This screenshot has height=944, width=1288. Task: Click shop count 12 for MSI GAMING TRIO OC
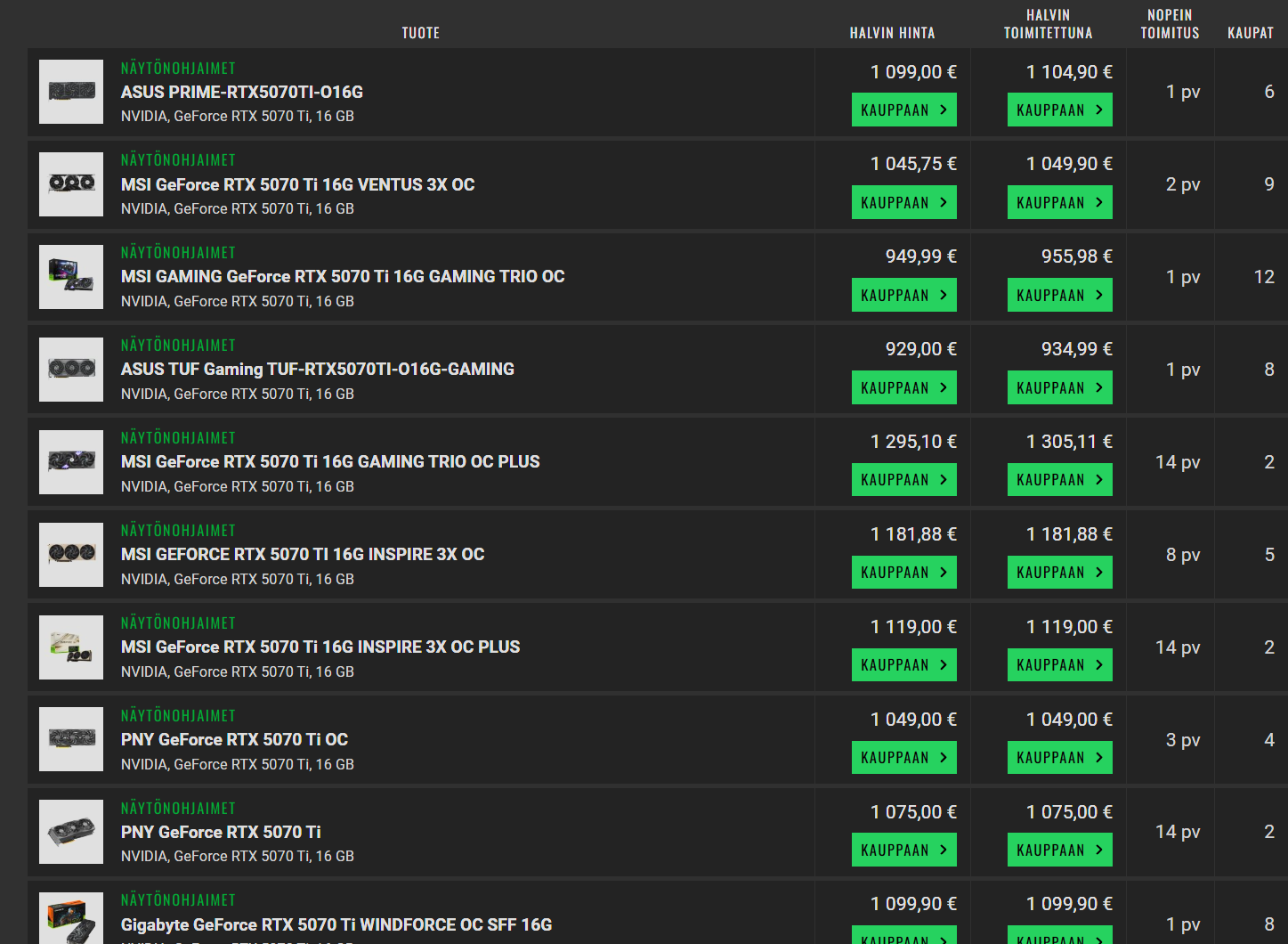coord(1264,277)
